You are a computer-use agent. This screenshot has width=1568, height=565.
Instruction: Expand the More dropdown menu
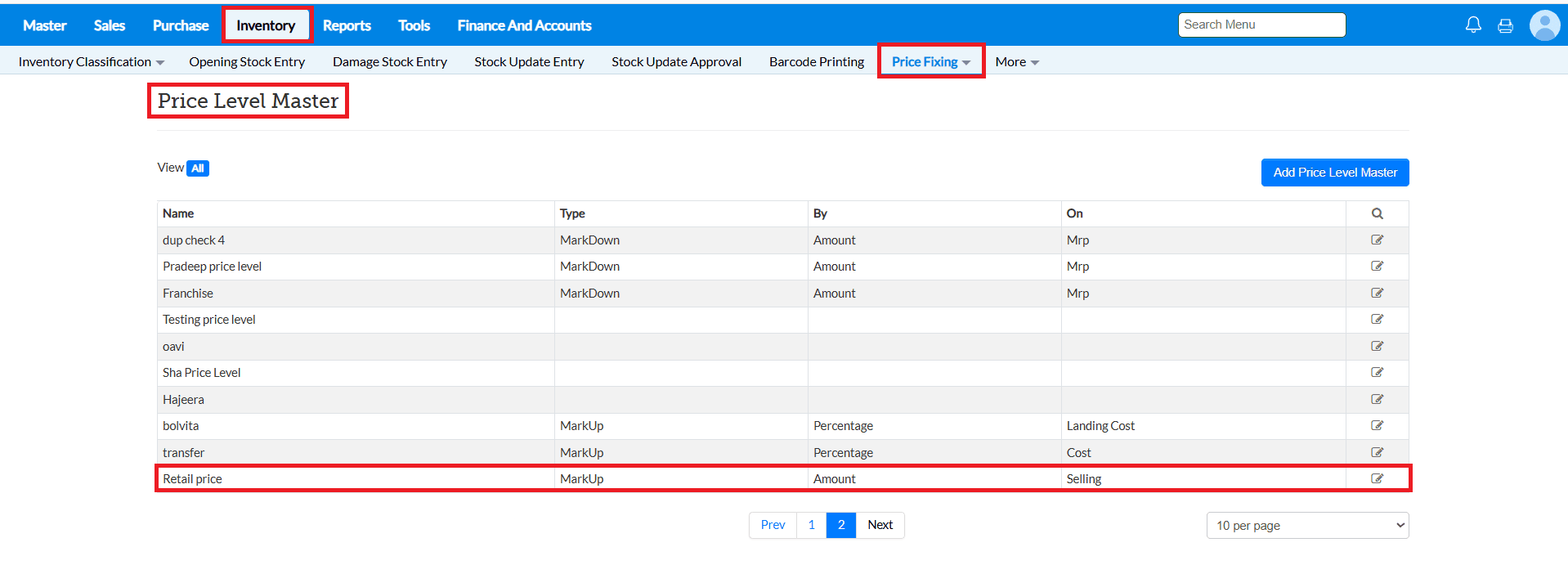1016,62
